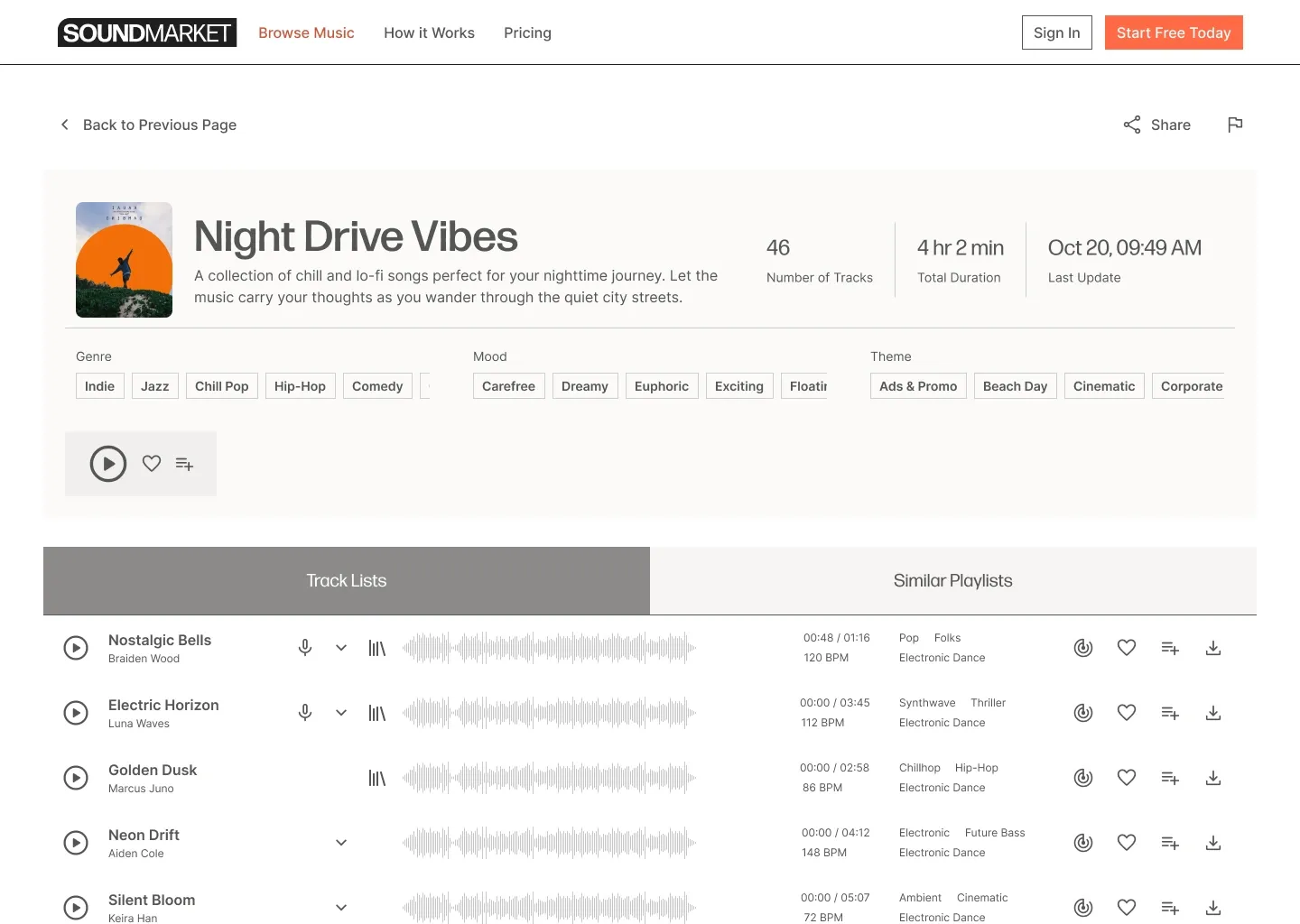Screen dimensions: 1300x924
Task: Favorite Electric Horizon with heart
Action: [1127, 713]
